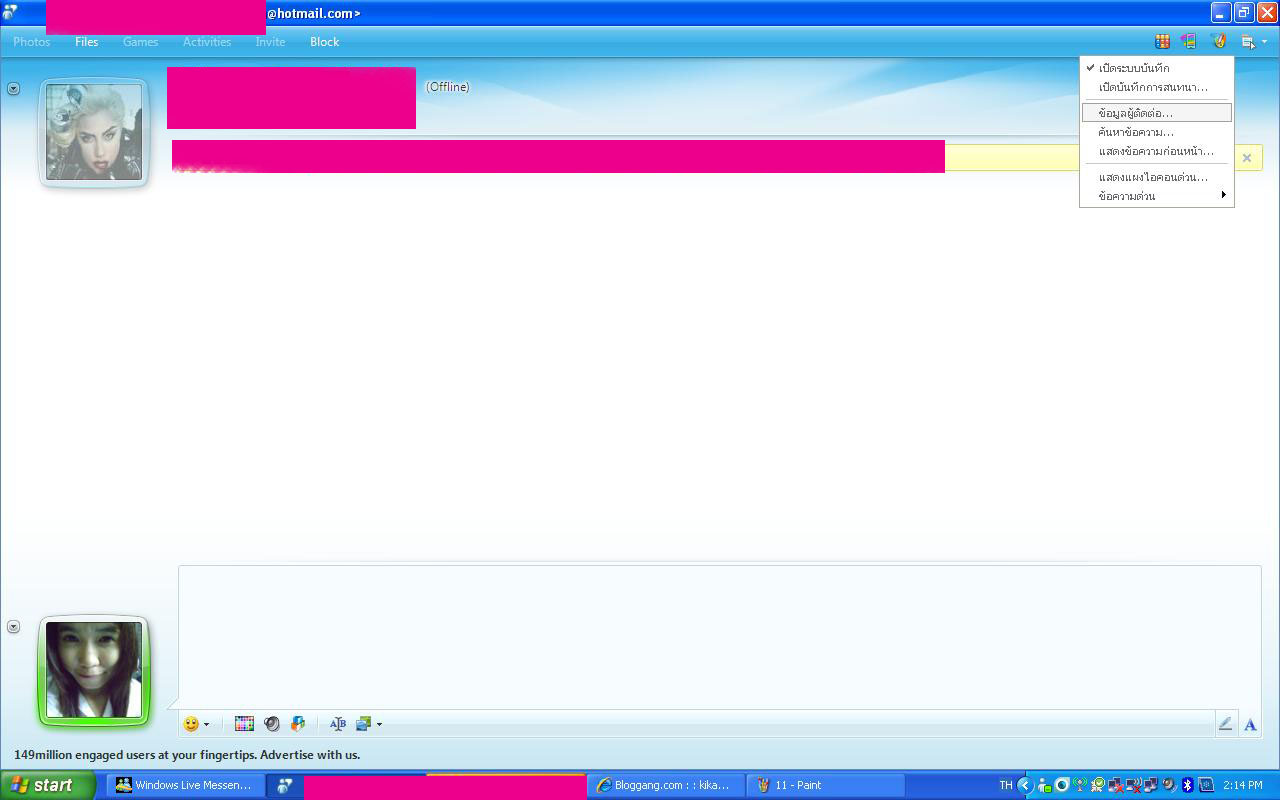Screen dimensions: 1280x800
Task: Click the Block menu item
Action: coord(324,42)
